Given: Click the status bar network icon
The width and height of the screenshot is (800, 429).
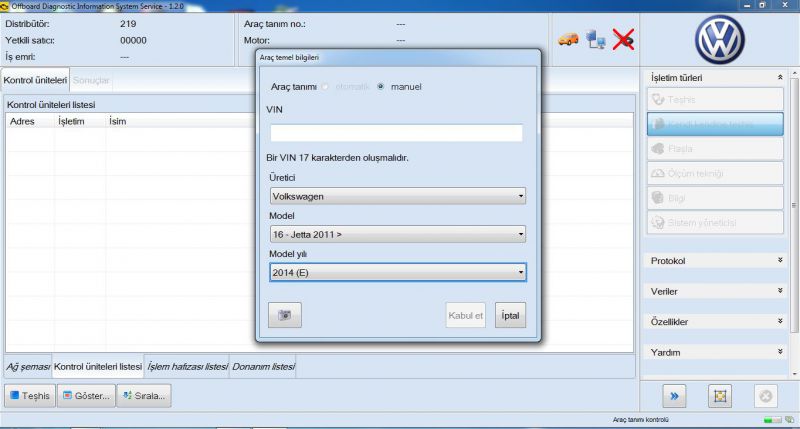Looking at the screenshot, I should pyautogui.click(x=789, y=420).
